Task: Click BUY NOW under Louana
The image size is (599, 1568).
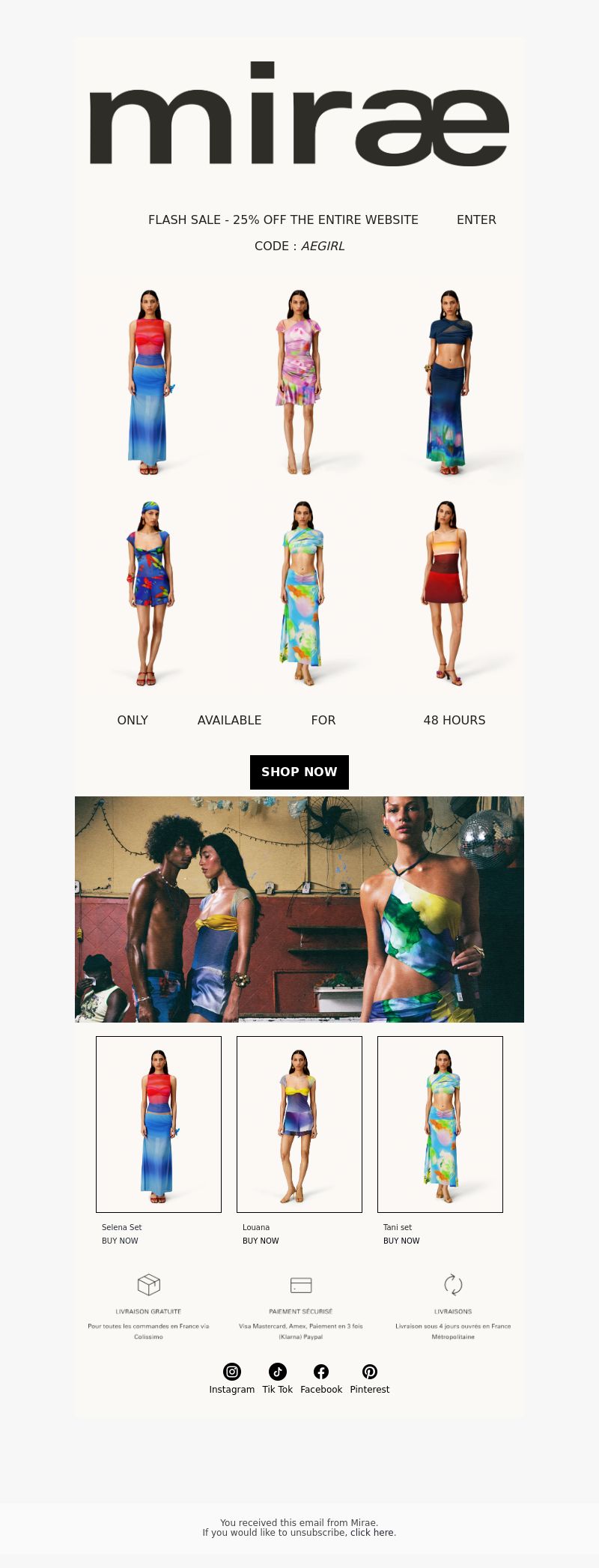Action: tap(261, 1241)
